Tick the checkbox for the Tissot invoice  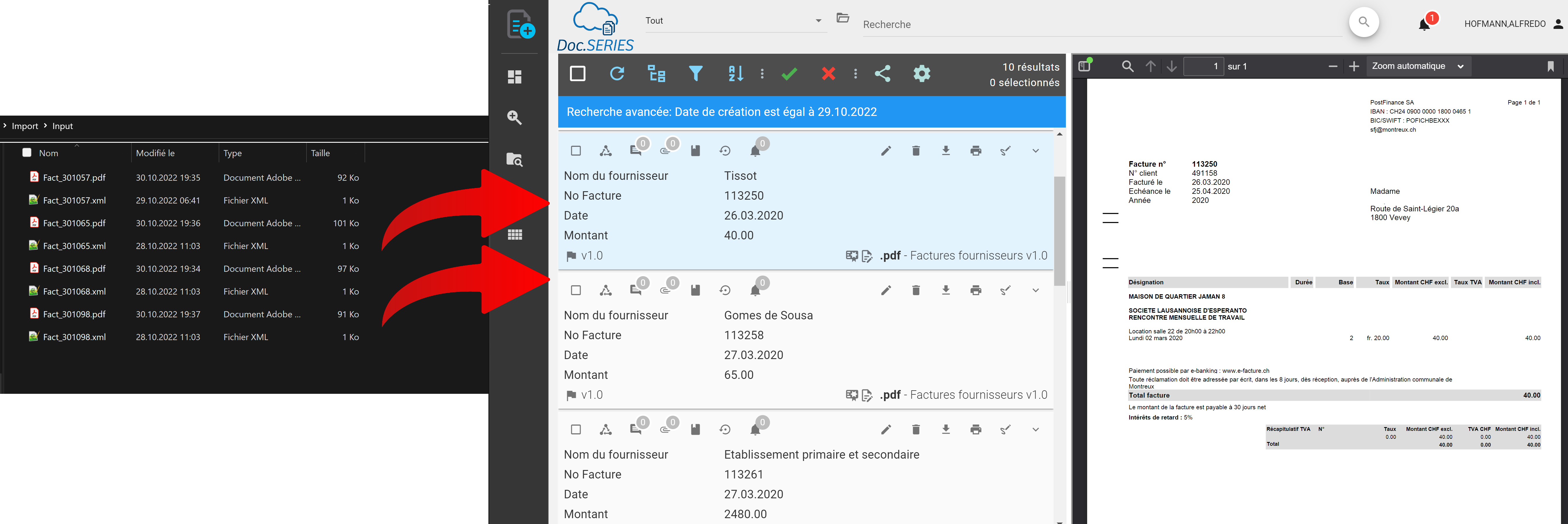click(x=576, y=151)
